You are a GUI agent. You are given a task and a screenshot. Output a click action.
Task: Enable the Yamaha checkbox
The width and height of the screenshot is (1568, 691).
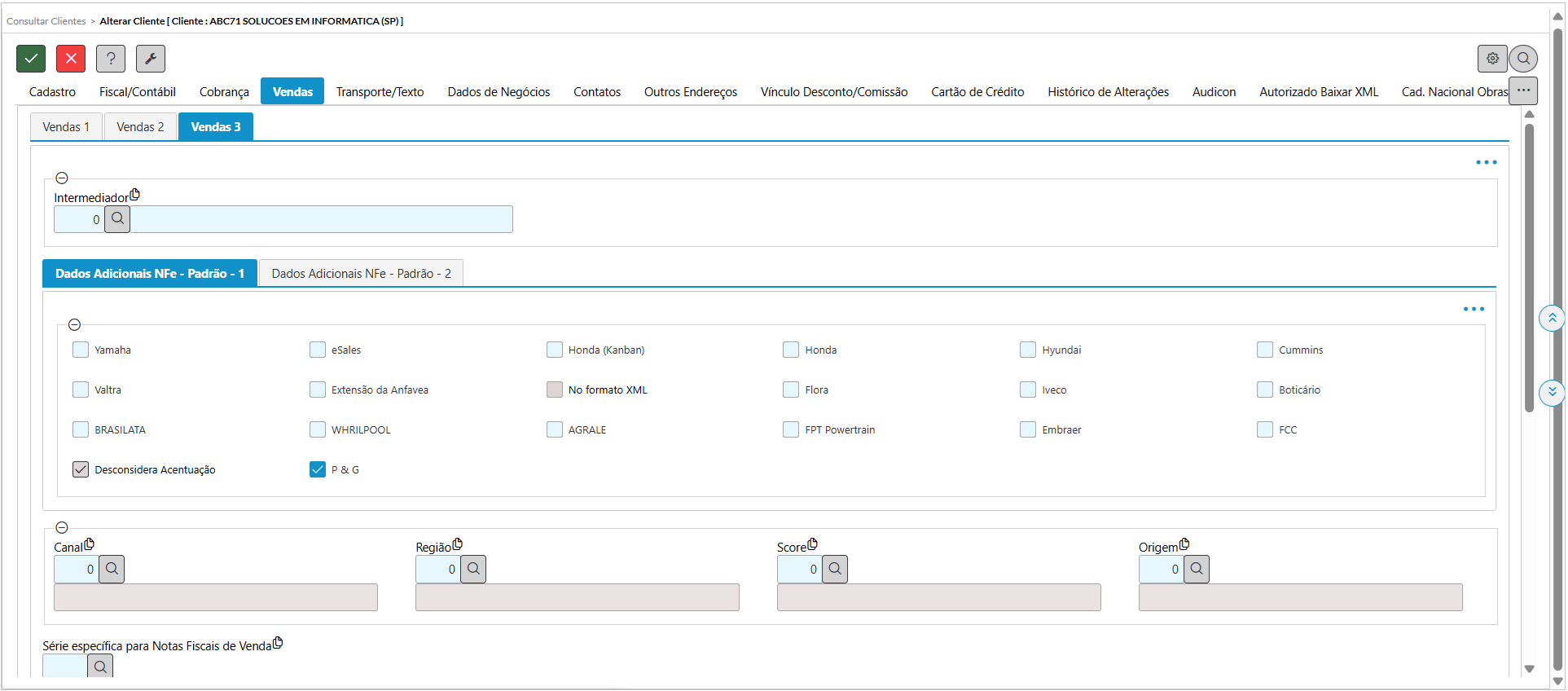[x=81, y=350]
